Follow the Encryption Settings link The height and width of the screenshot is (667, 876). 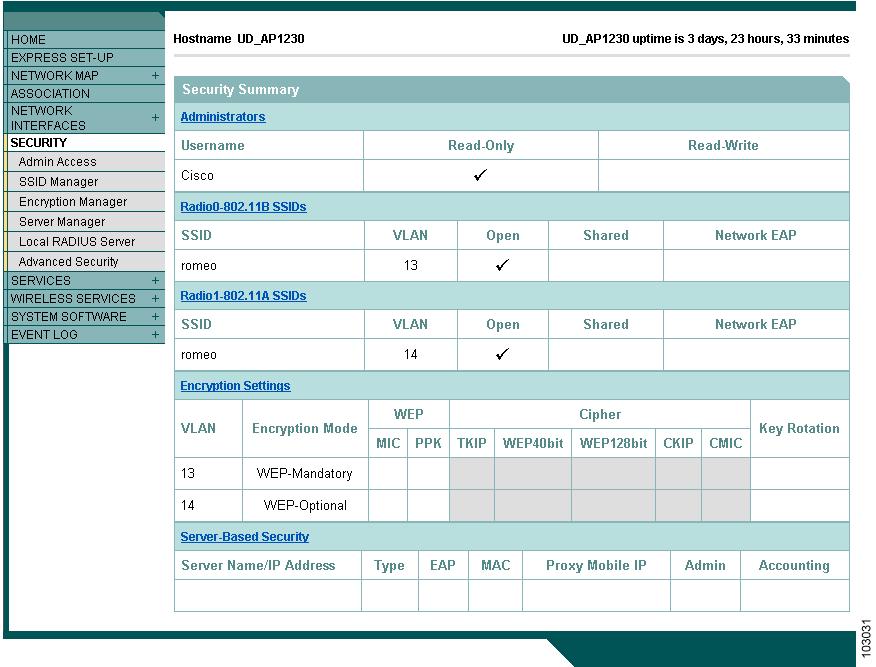[x=235, y=385]
